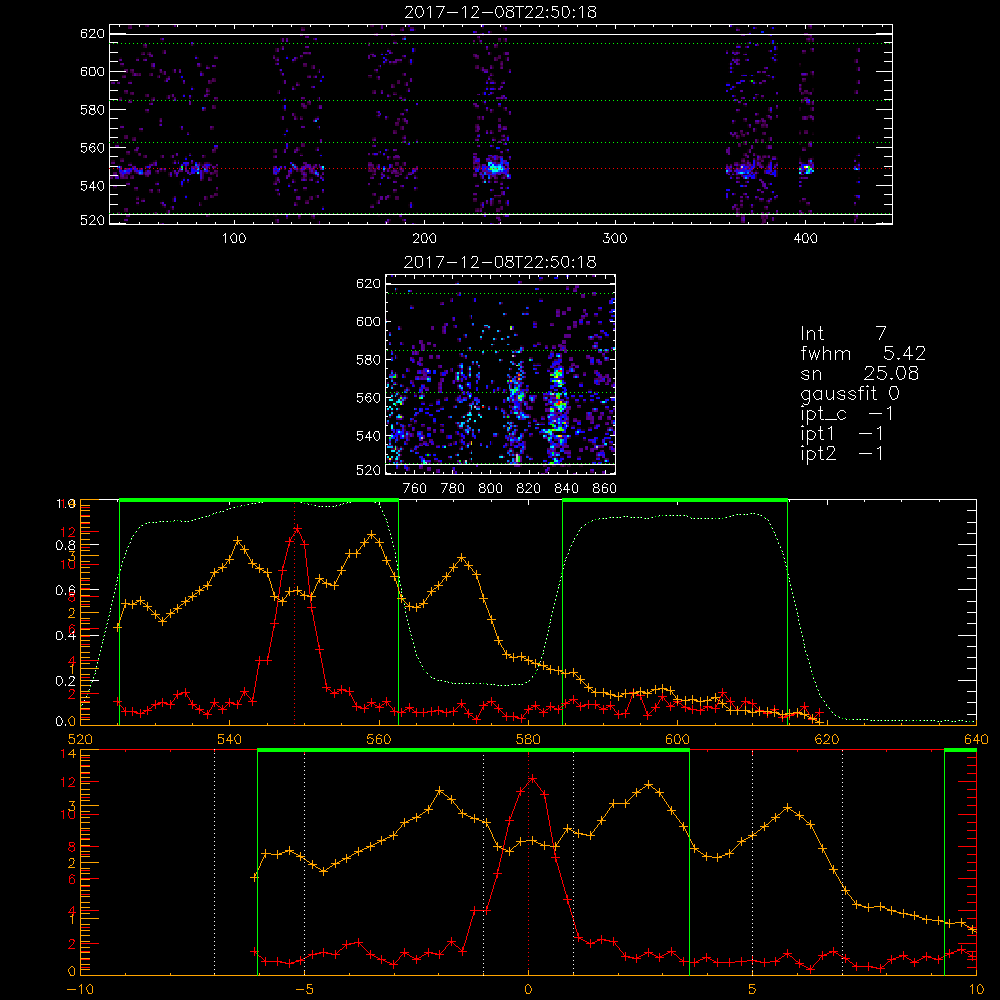1000x1000 pixels.
Task: Click x-axis label 0 of the bottom plot
Action: pyautogui.click(x=528, y=990)
